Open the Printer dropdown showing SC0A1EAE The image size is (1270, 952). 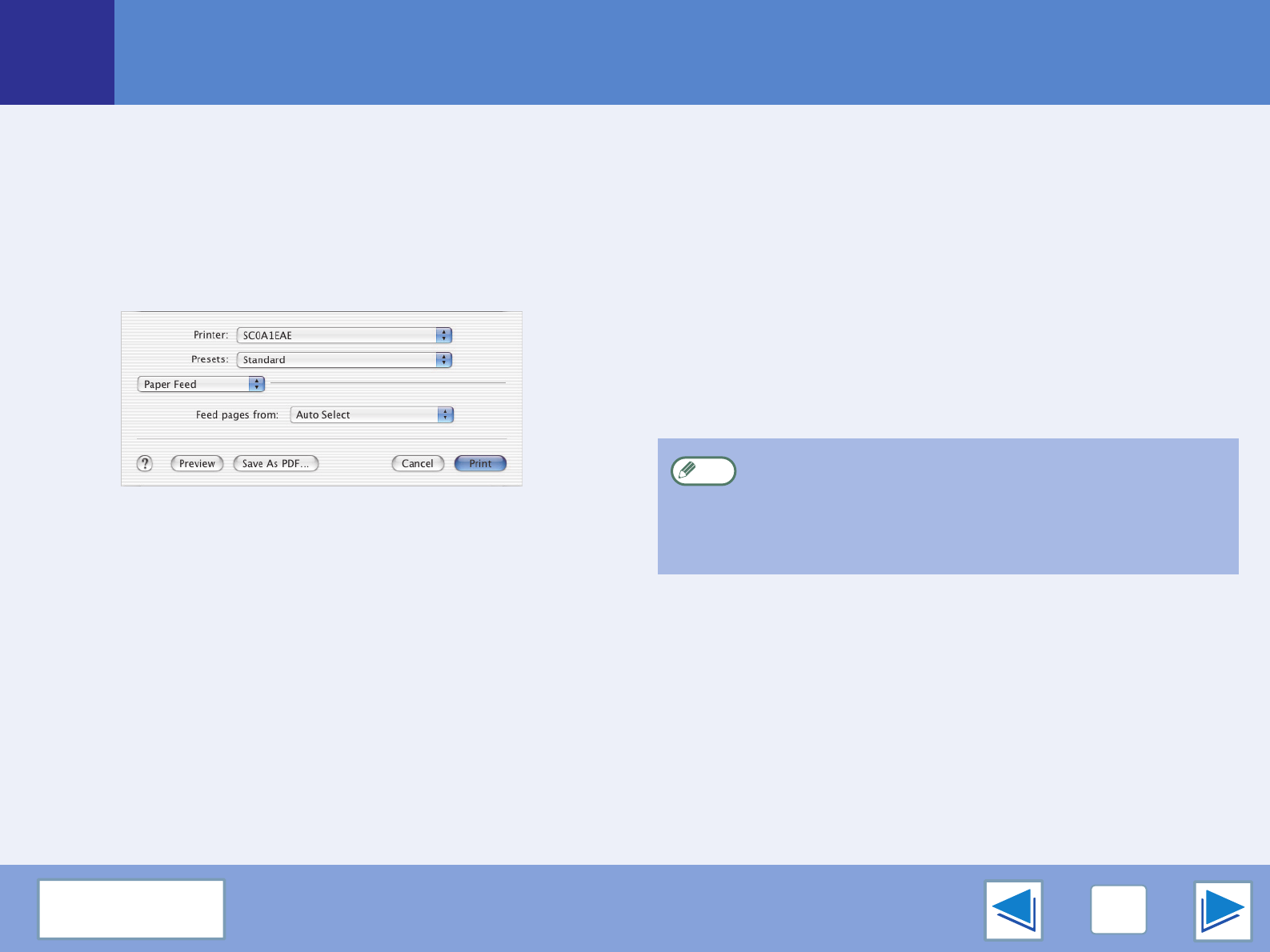344,335
